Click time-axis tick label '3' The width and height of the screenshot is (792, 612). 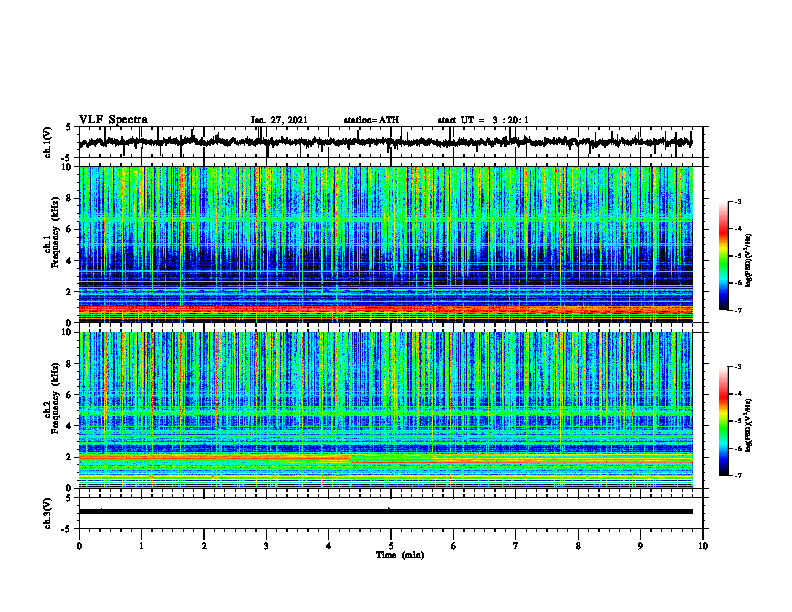(x=266, y=546)
